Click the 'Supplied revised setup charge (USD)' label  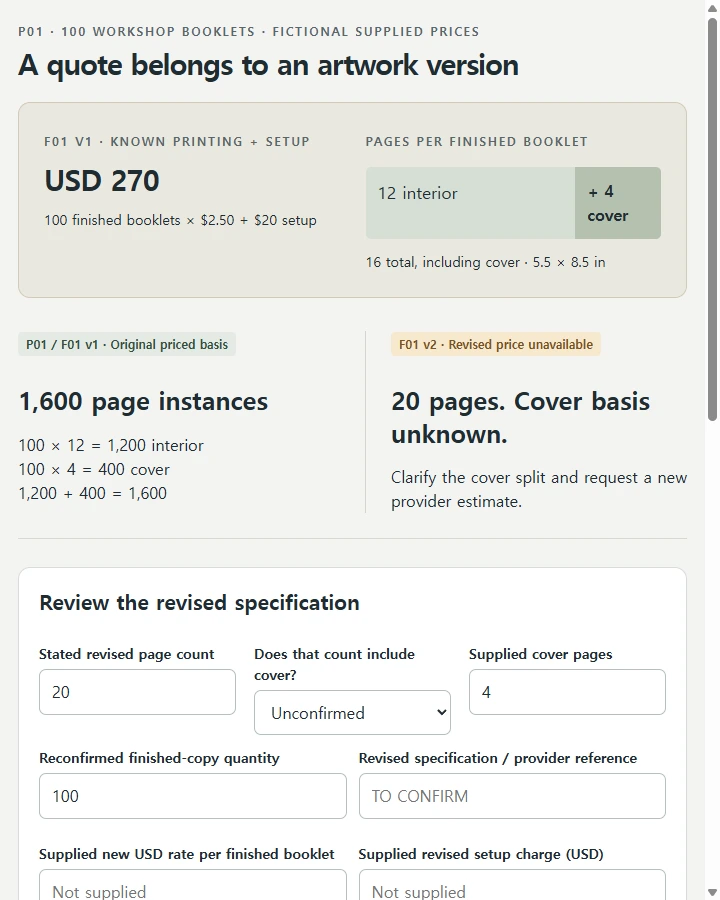tap(481, 854)
